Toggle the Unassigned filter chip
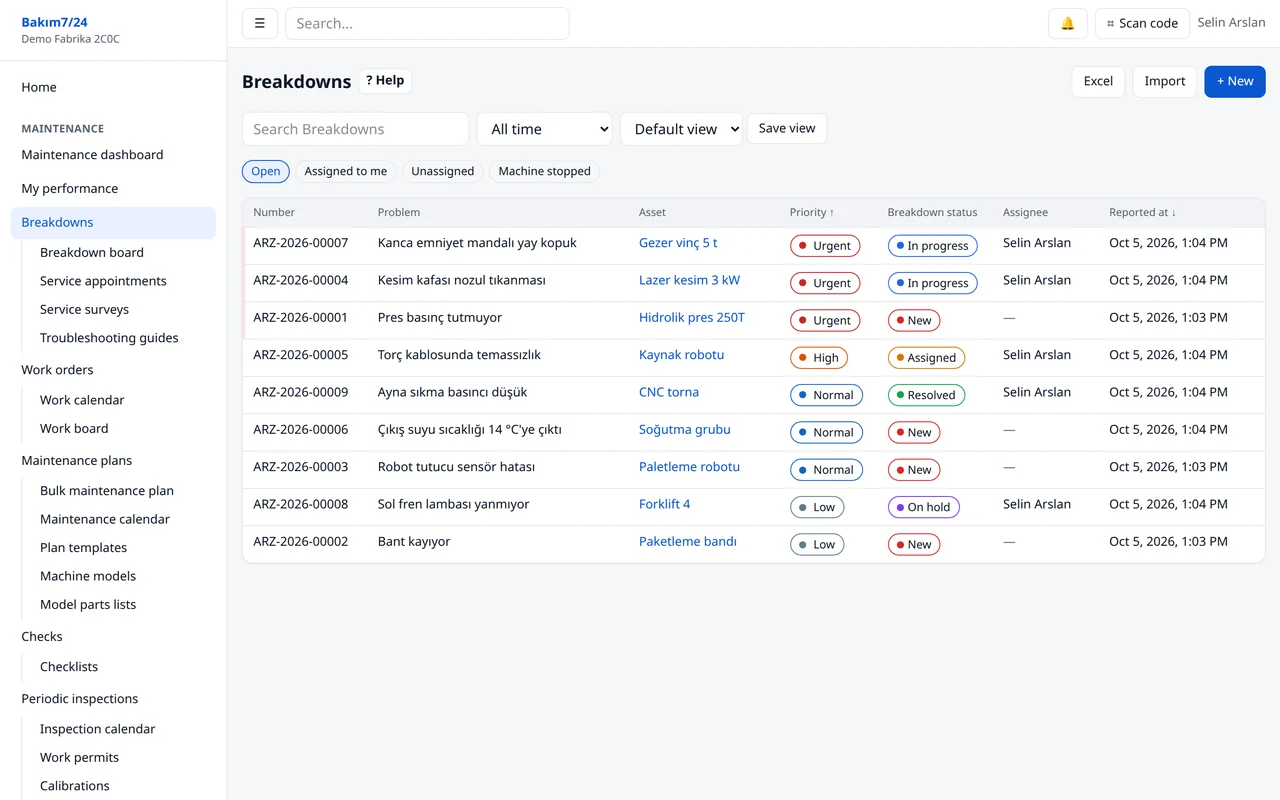Viewport: 1280px width, 800px height. pyautogui.click(x=443, y=171)
